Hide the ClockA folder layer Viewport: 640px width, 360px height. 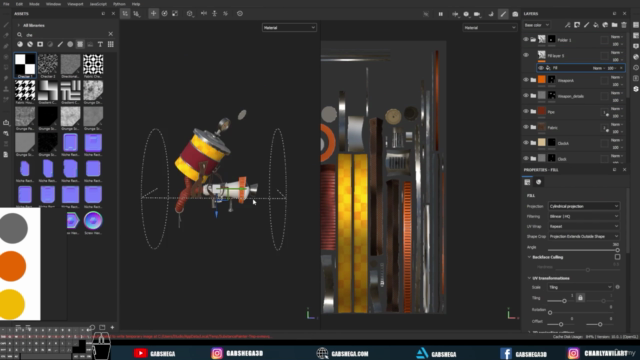pyautogui.click(x=526, y=142)
